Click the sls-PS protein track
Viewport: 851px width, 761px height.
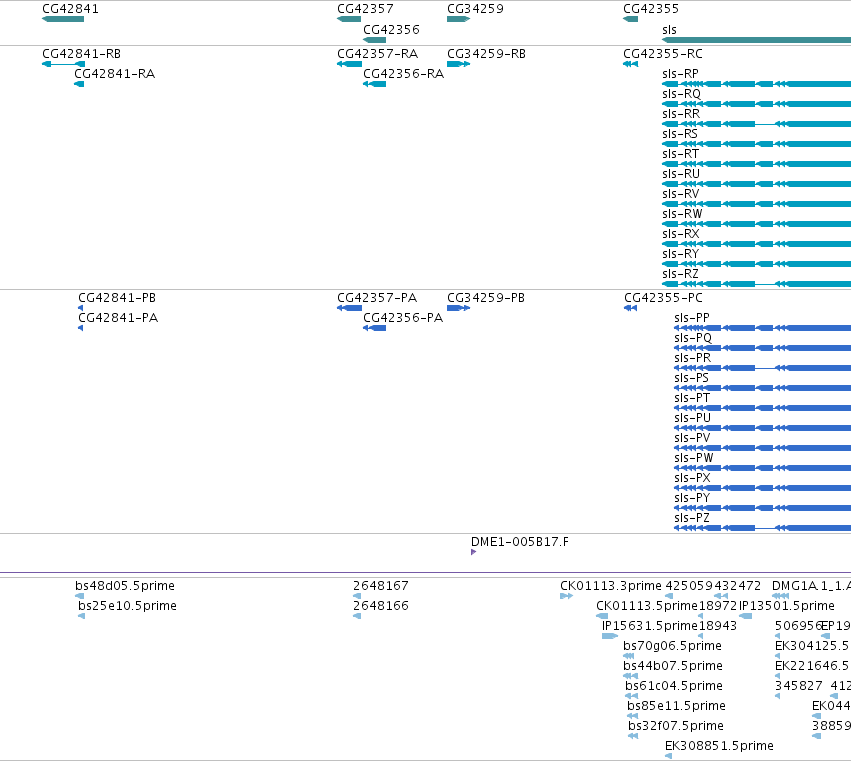coord(763,389)
